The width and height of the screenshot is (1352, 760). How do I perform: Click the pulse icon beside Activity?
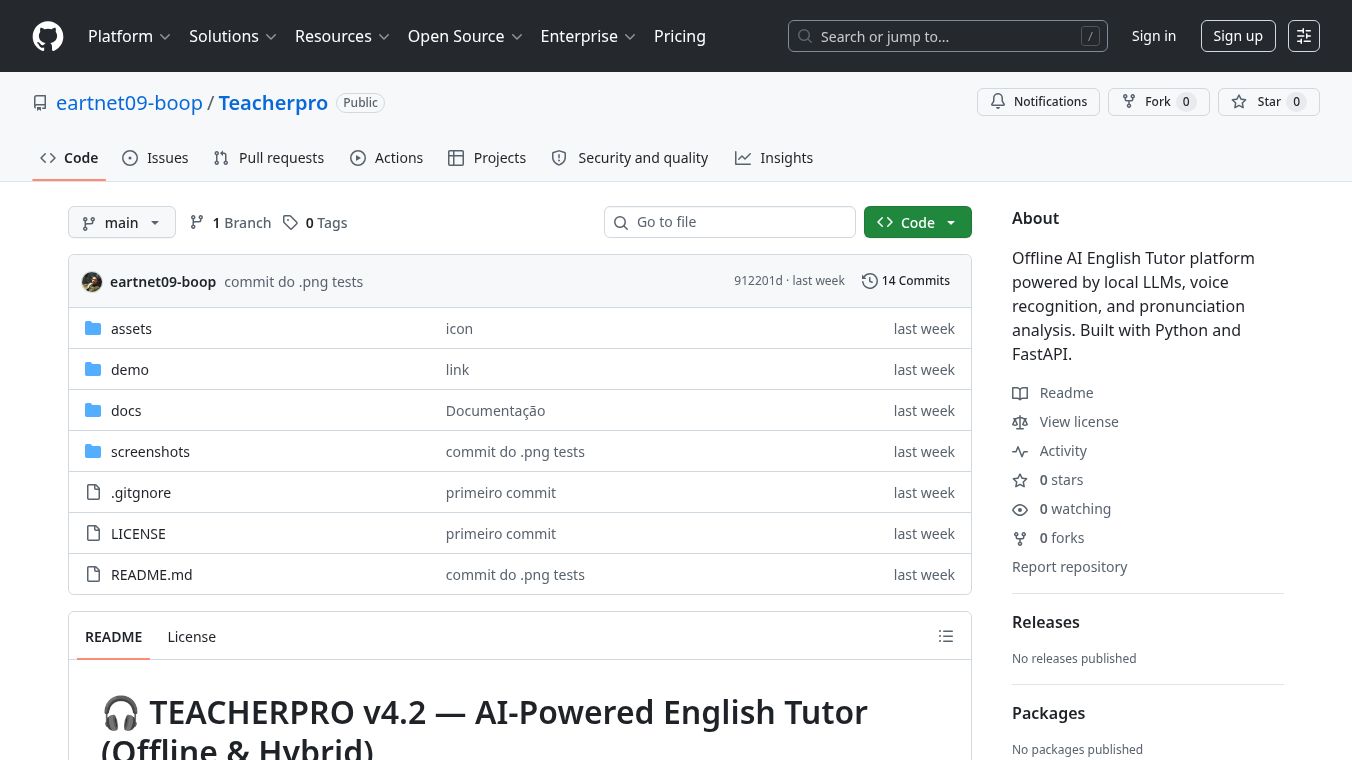pyautogui.click(x=1020, y=451)
